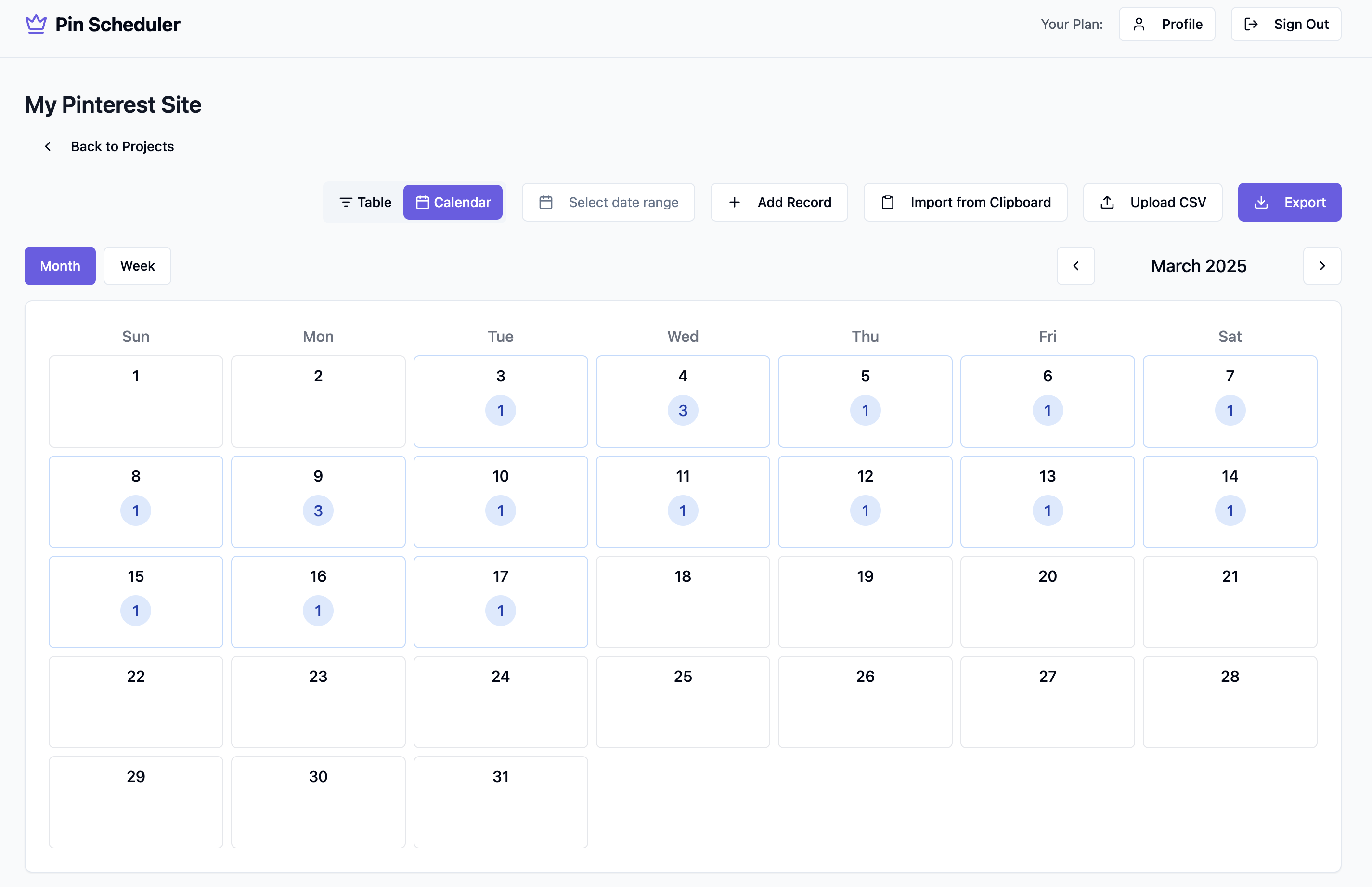Click the Pin Scheduler crown logo icon
1372x887 pixels.
(36, 24)
